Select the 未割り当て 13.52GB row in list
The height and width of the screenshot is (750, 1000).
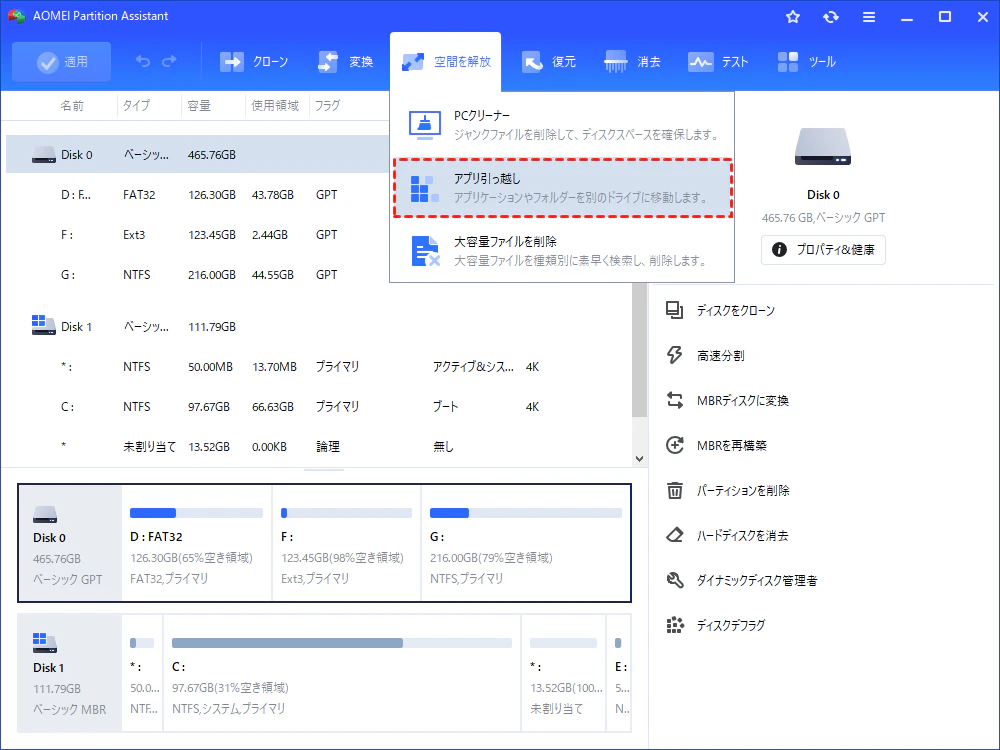[319, 446]
